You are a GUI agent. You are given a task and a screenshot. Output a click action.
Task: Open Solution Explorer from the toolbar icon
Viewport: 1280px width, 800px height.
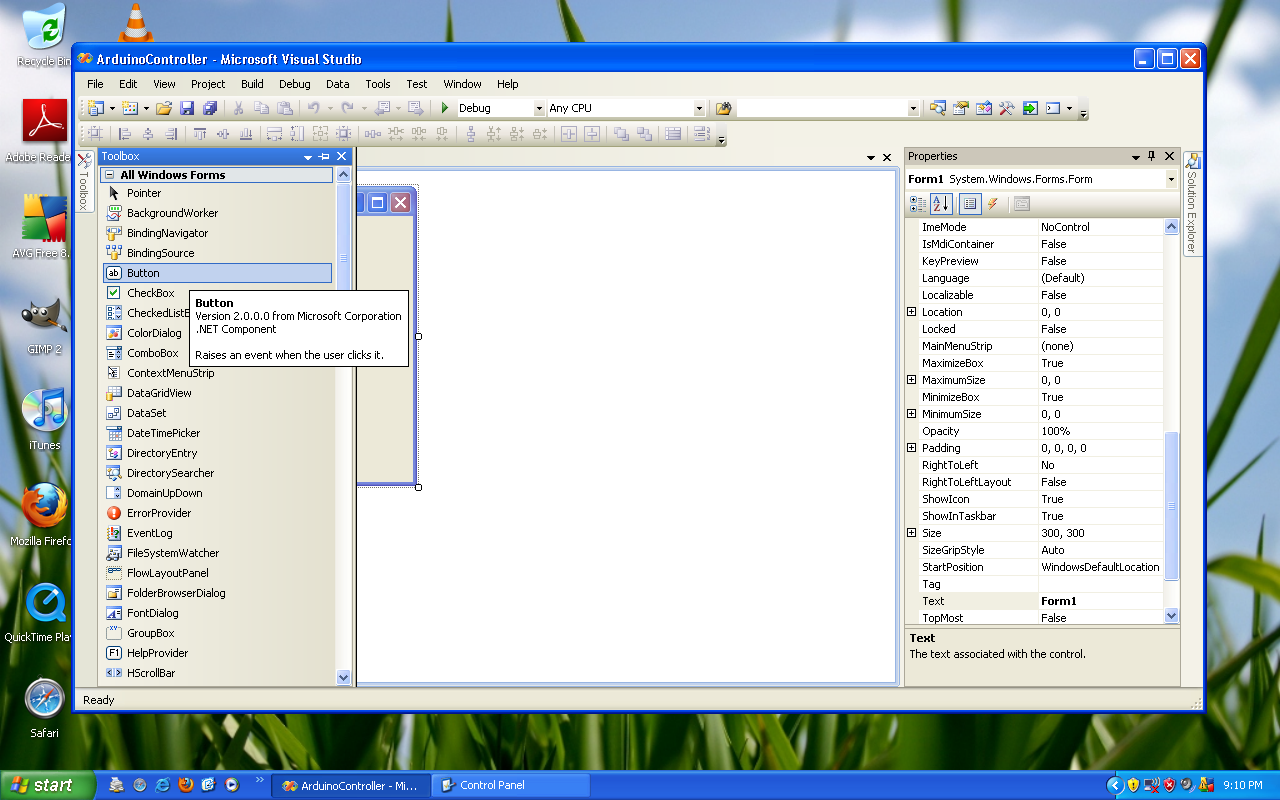click(938, 108)
